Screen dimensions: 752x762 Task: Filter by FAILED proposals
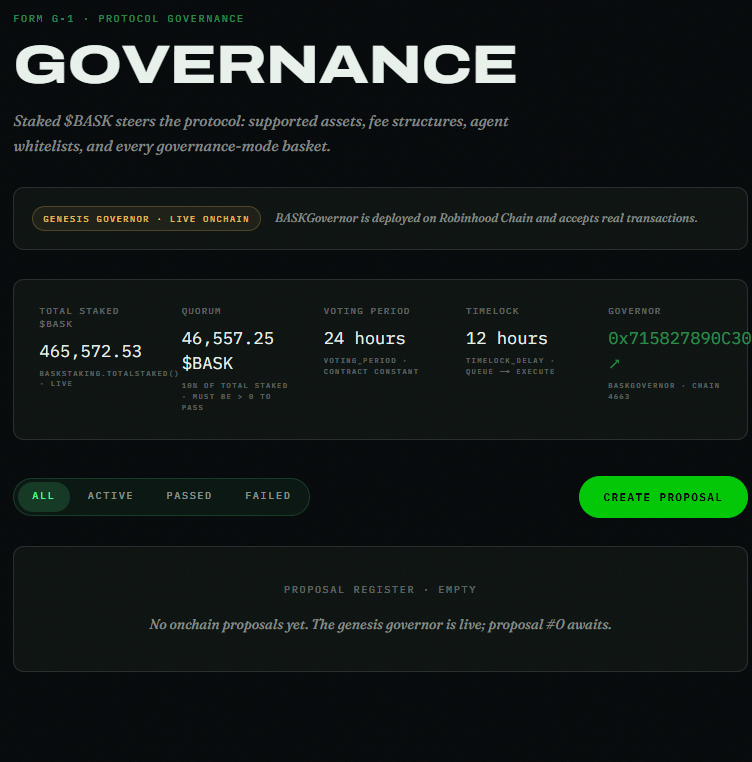click(268, 497)
